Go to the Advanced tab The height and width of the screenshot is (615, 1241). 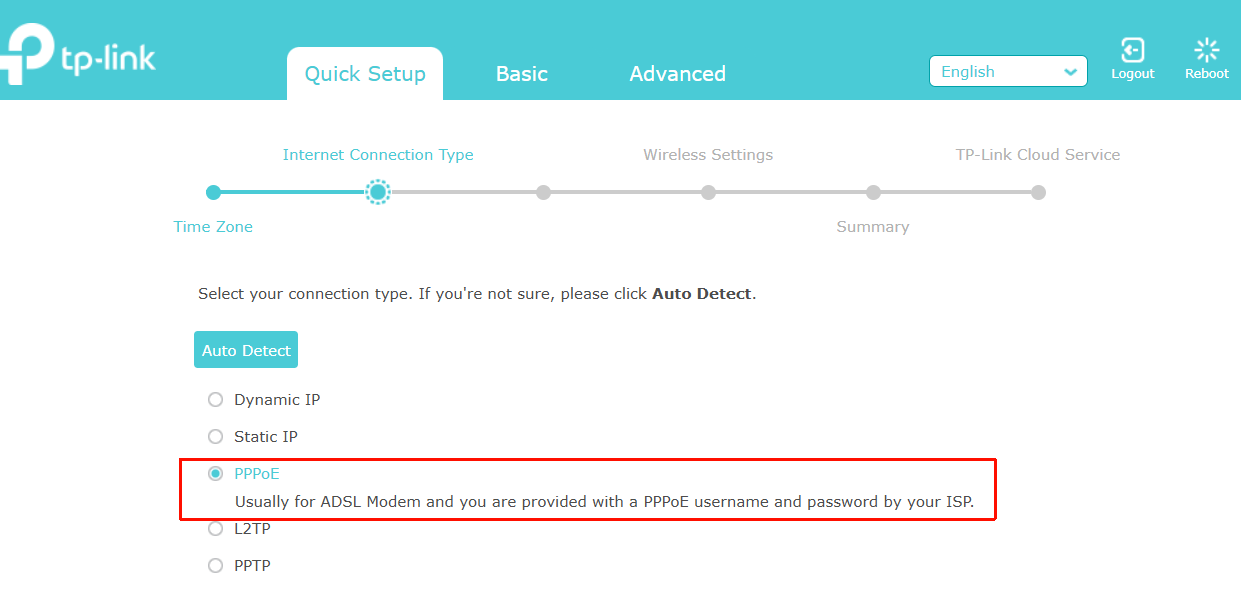(x=677, y=74)
